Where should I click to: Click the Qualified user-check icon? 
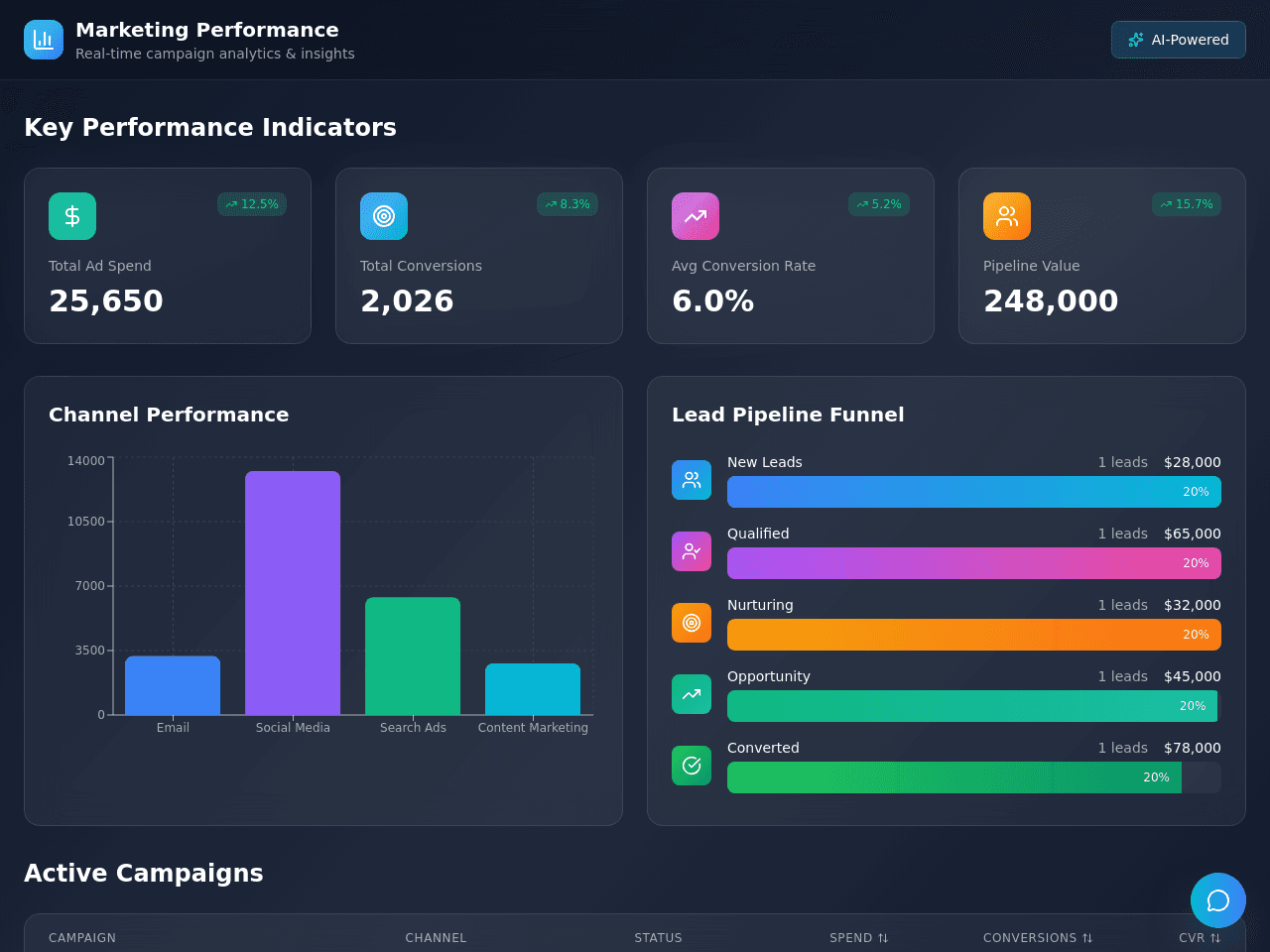pos(692,551)
